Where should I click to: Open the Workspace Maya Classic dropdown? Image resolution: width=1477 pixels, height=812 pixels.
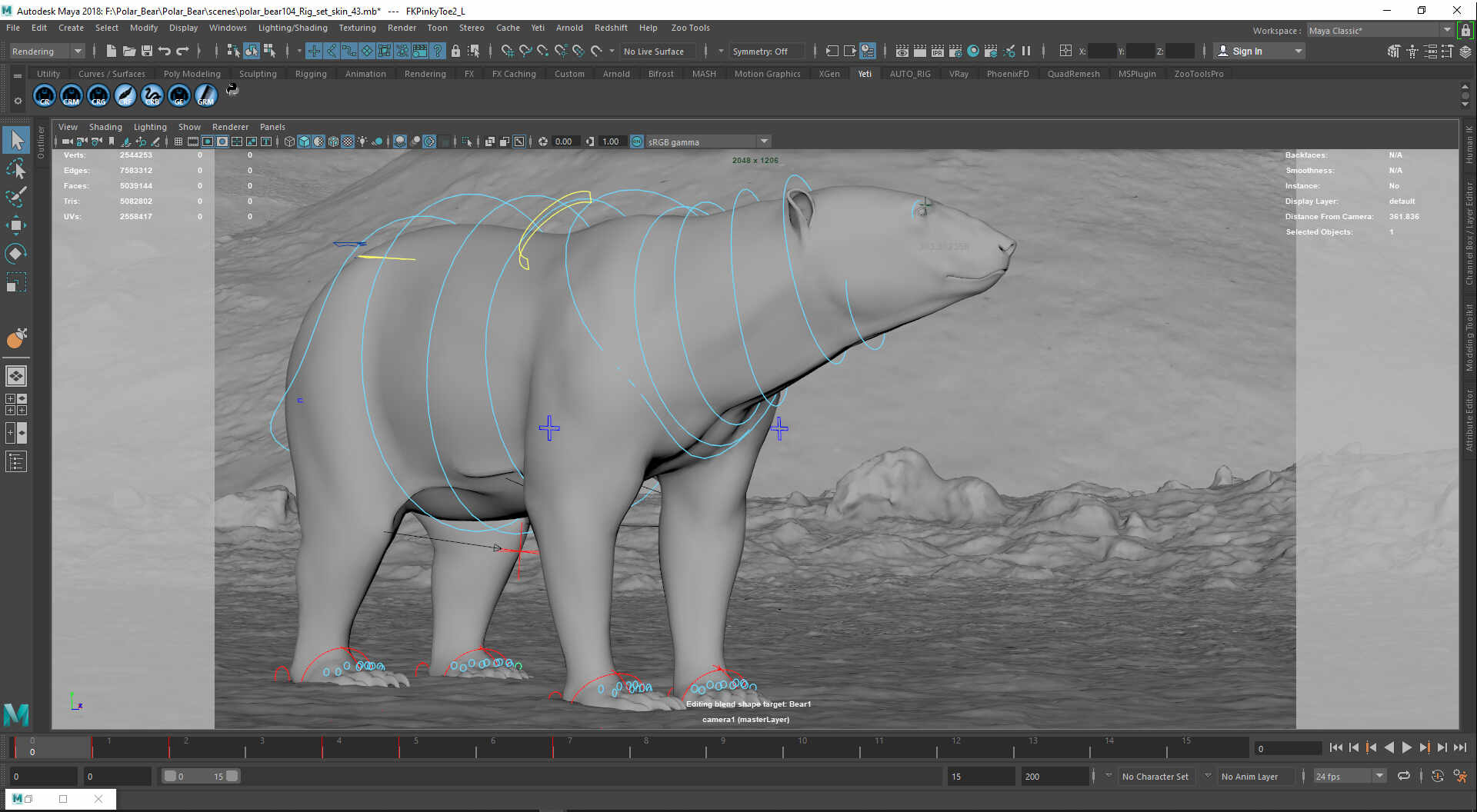tap(1379, 30)
